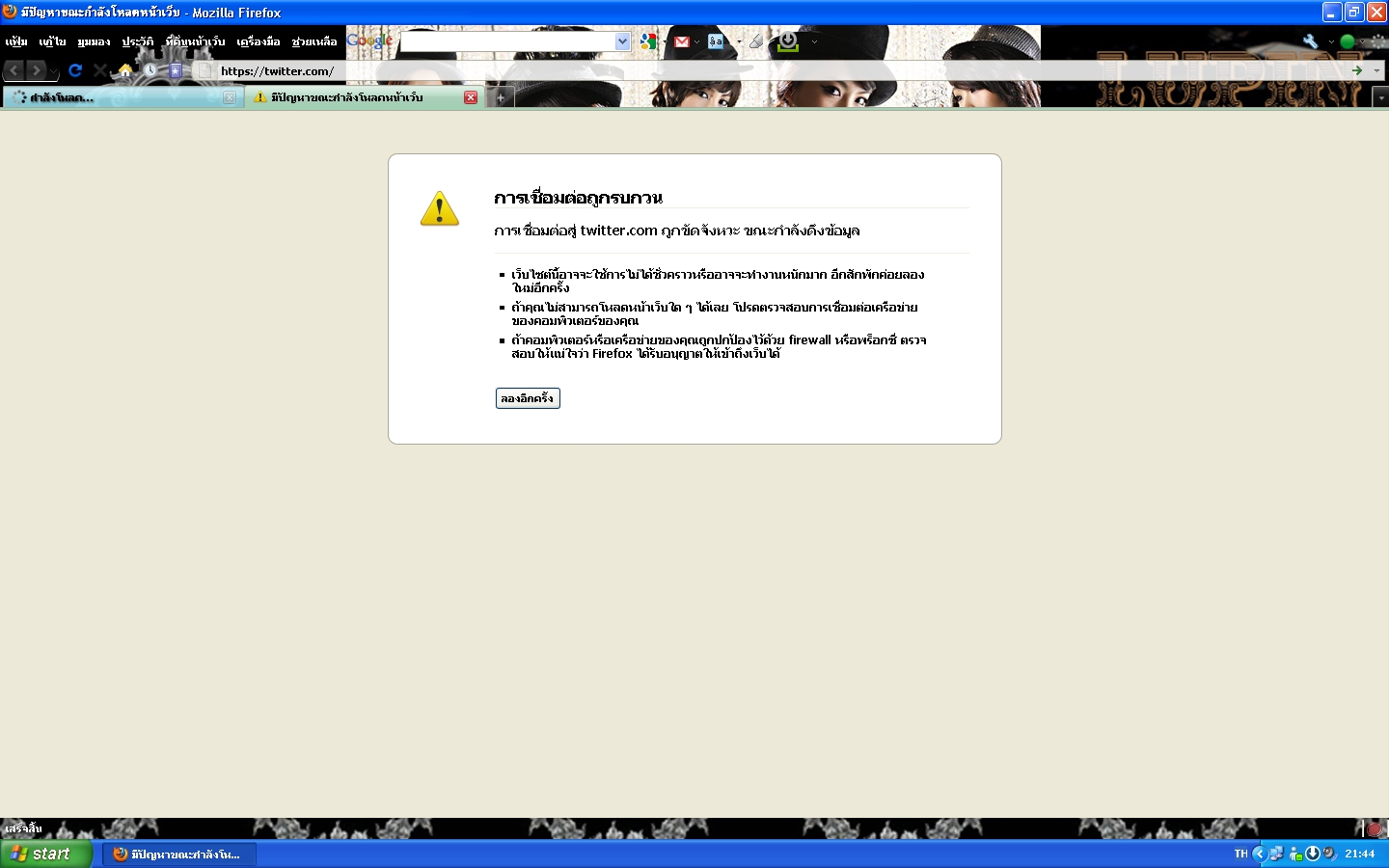Image resolution: width=1389 pixels, height=868 pixels.
Task: Click the error heading การเชื่อมต่อถูกรบกวน
Action: (x=578, y=198)
